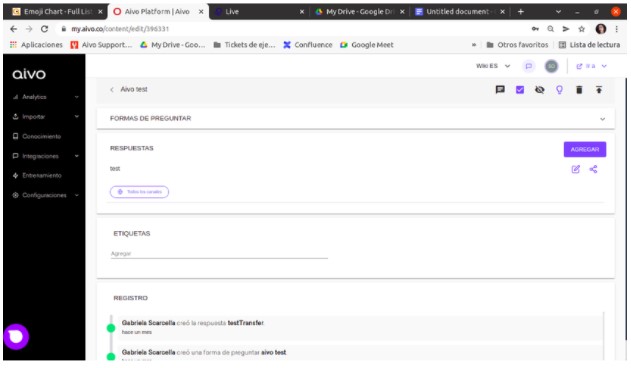Screen dimensions: 631x368
Task: Click the upload arrow icon in toolbar
Action: (598, 89)
